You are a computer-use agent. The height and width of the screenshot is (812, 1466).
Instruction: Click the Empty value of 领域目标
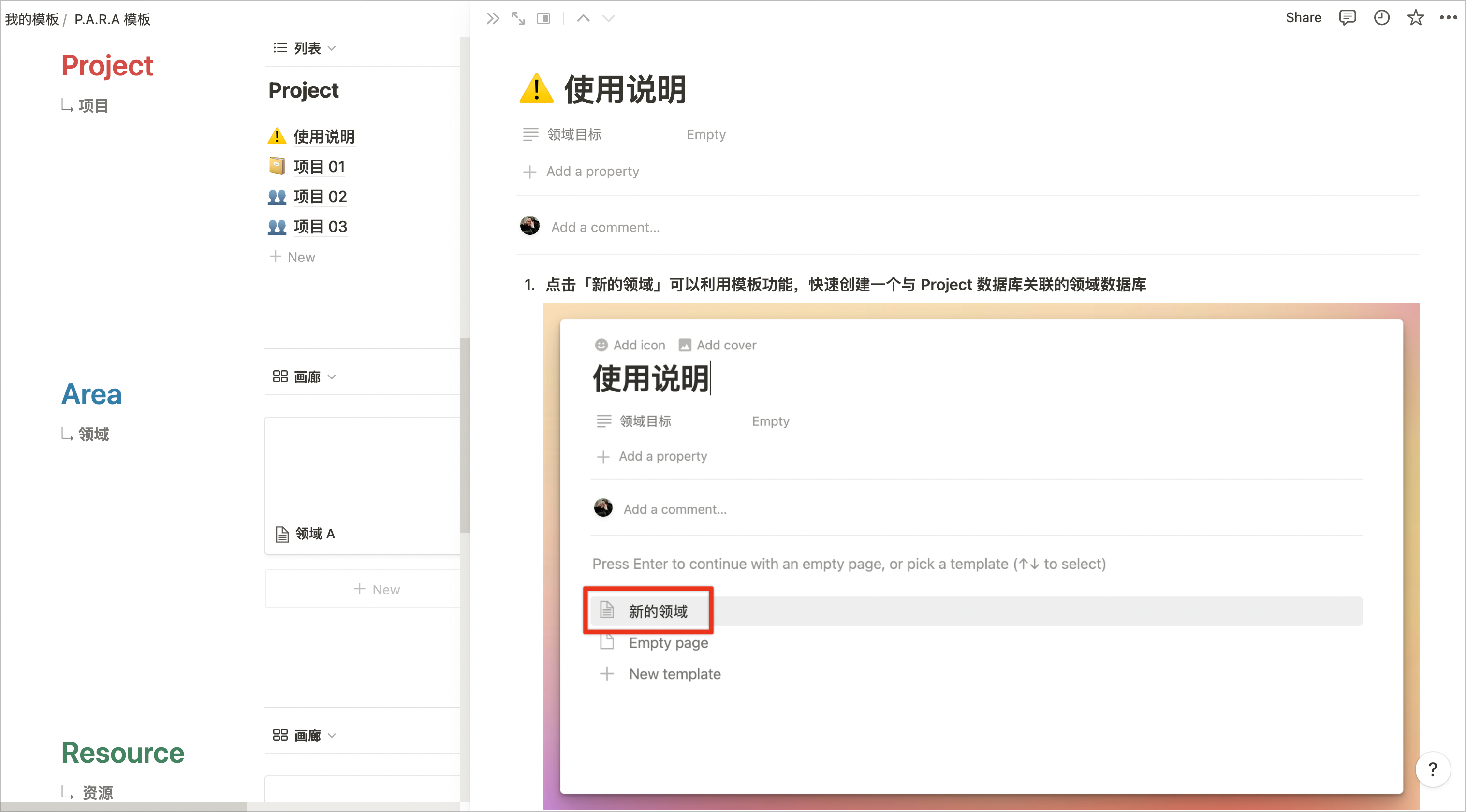coord(706,135)
